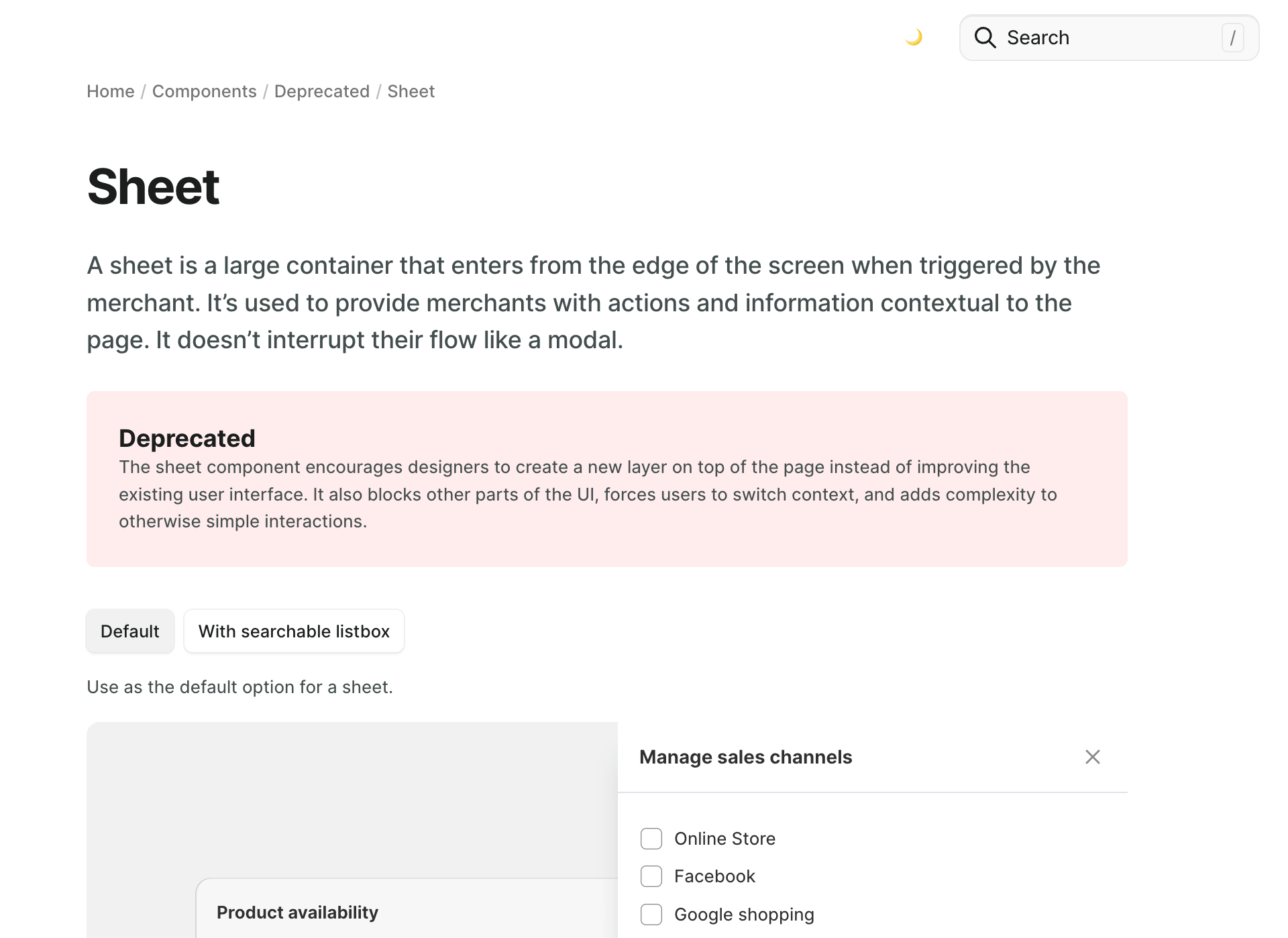Image resolution: width=1288 pixels, height=938 pixels.
Task: Close the Manage sales channels sheet
Action: point(1093,757)
